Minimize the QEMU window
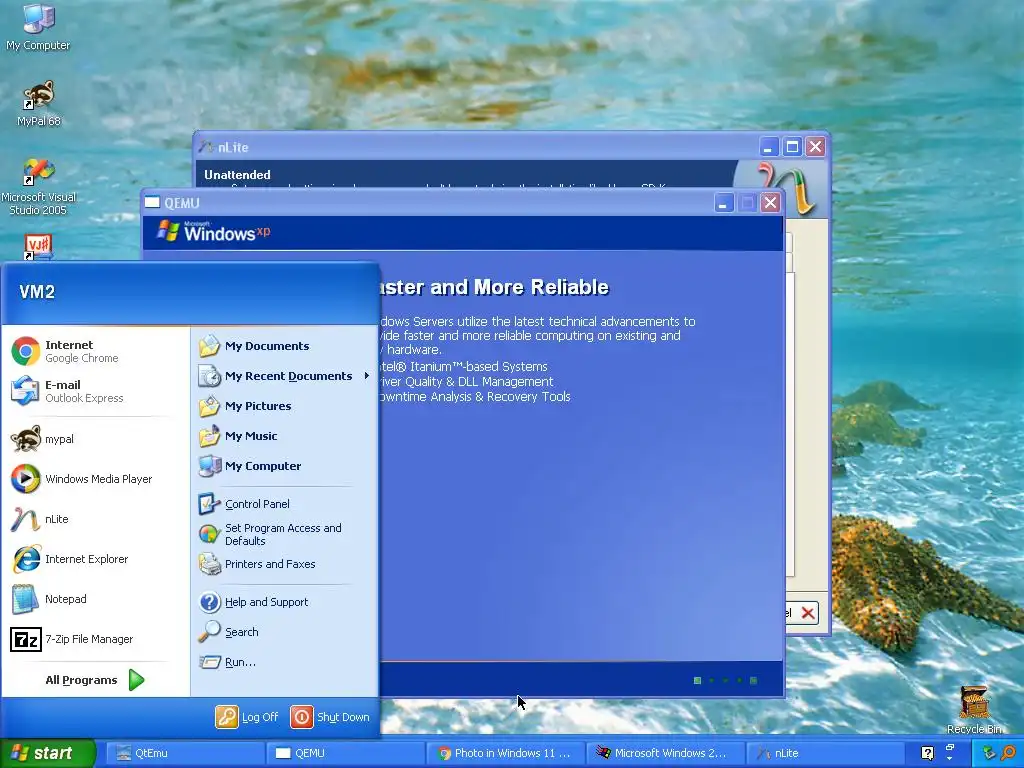The image size is (1024, 768). 723,202
